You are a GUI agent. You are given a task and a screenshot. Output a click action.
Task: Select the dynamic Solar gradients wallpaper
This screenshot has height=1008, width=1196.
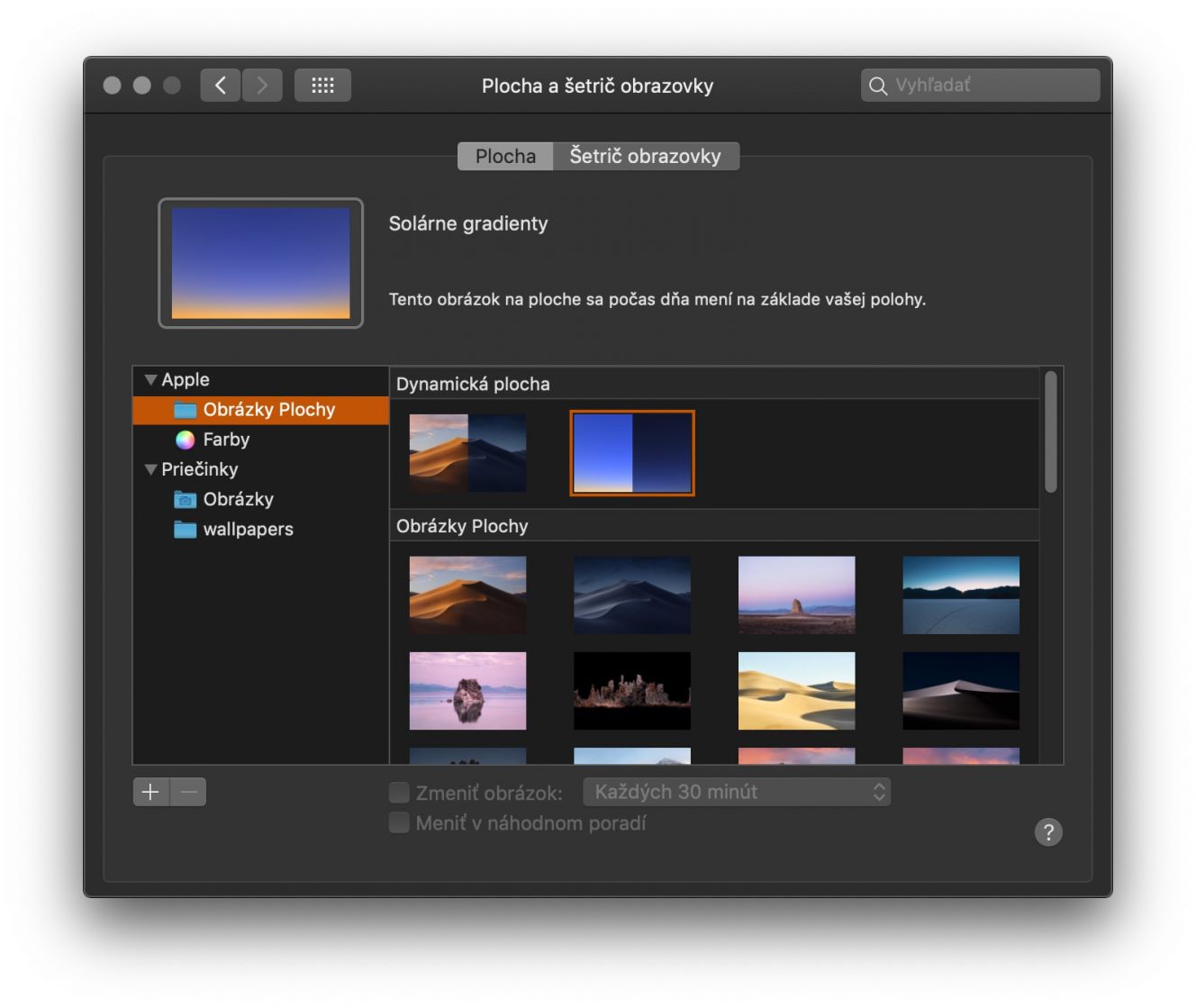click(632, 453)
